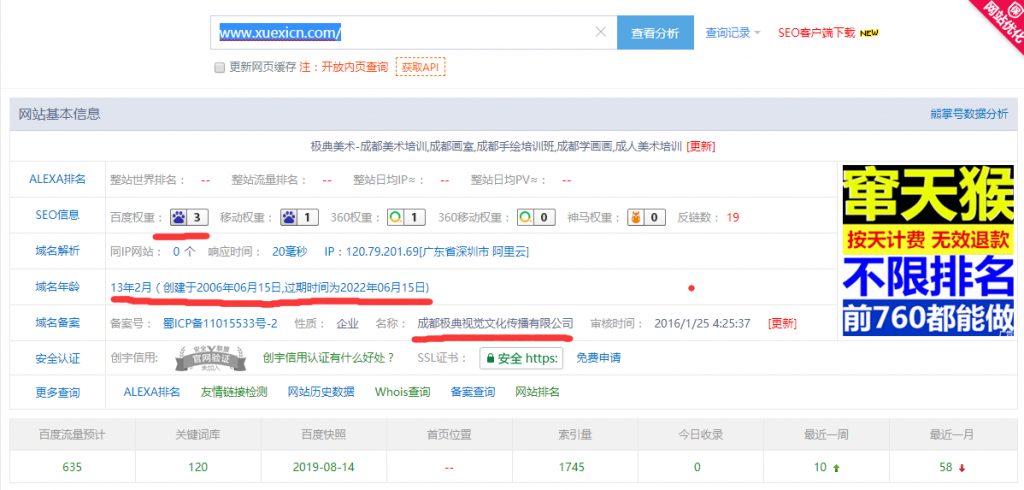Open the 域名解析 row label
The image size is (1024, 490).
(x=57, y=251)
